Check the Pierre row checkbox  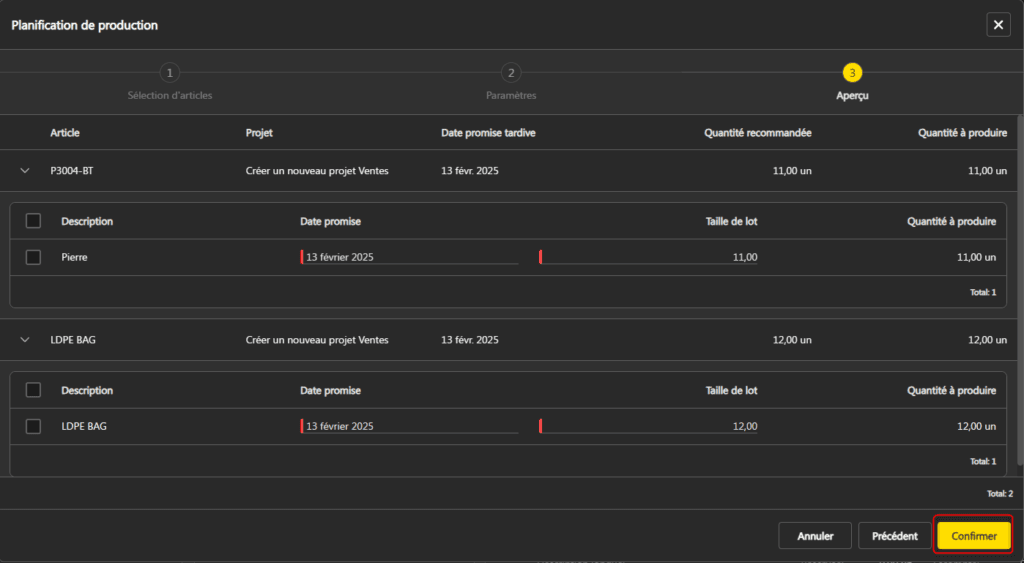tap(33, 257)
